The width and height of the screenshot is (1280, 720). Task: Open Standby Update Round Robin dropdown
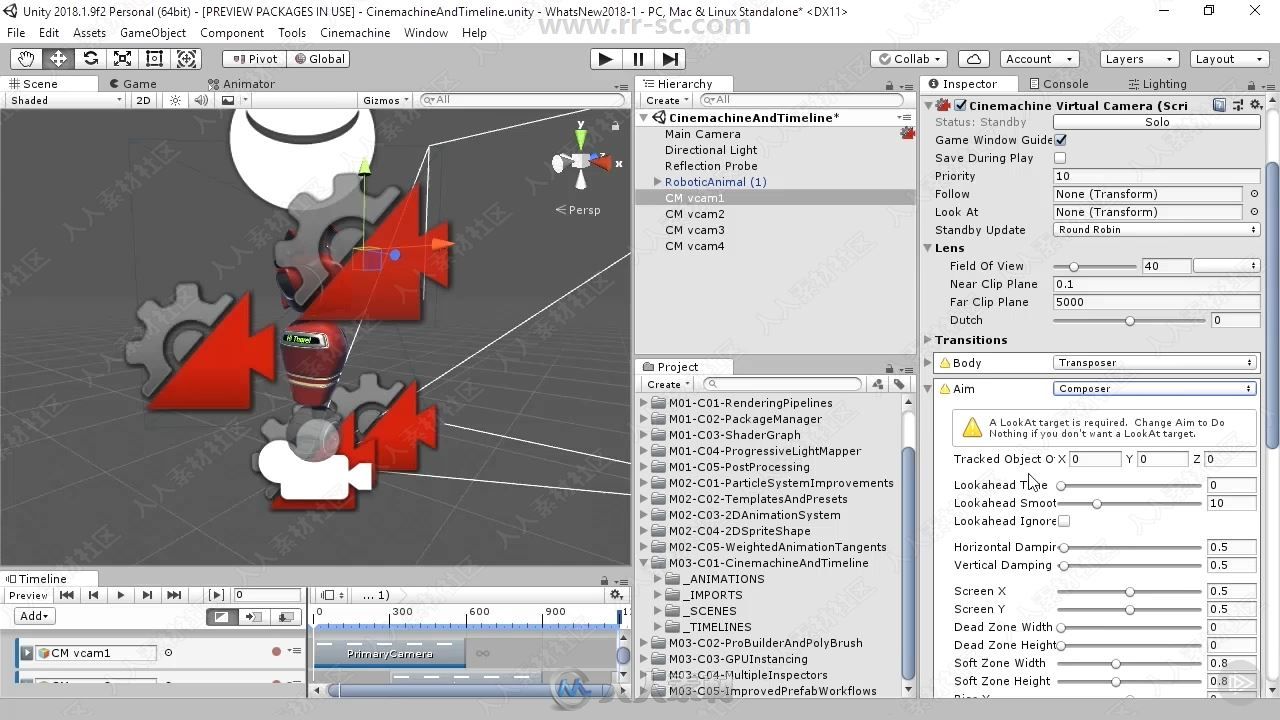1156,230
